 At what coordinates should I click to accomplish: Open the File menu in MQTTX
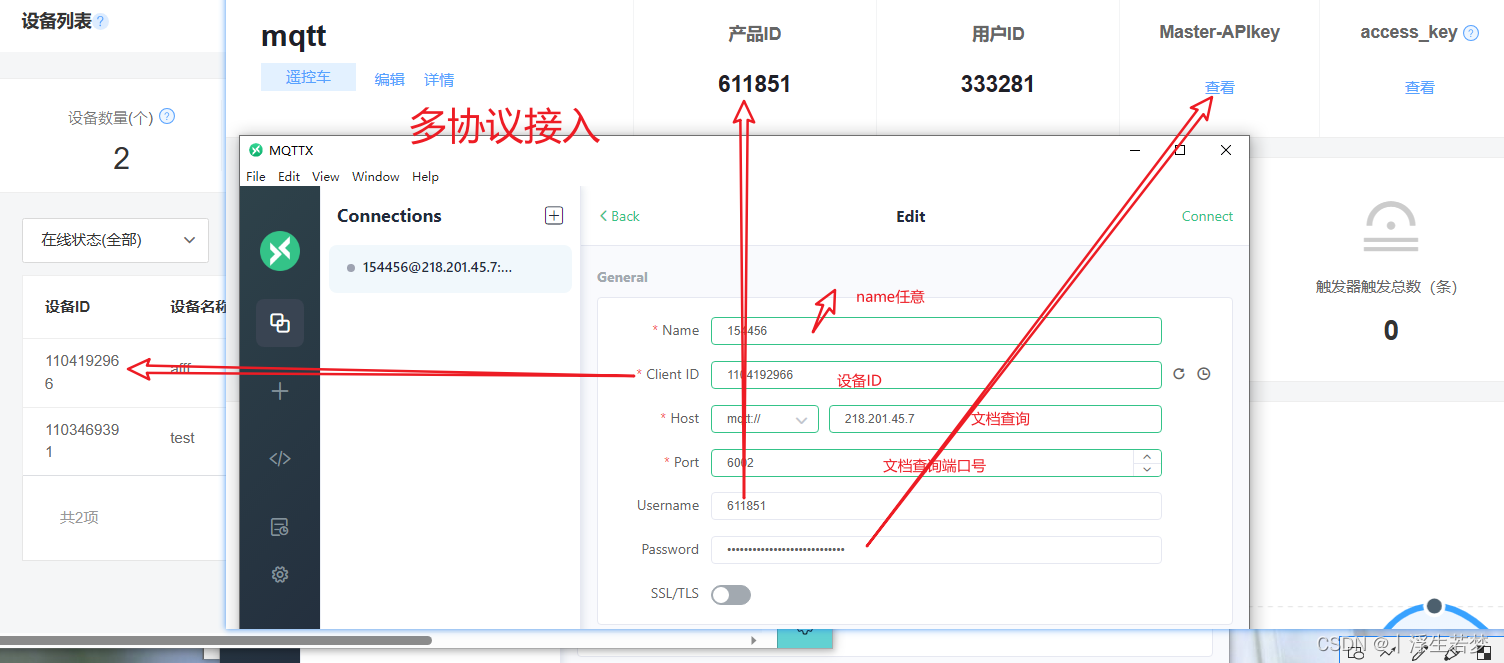tap(256, 177)
